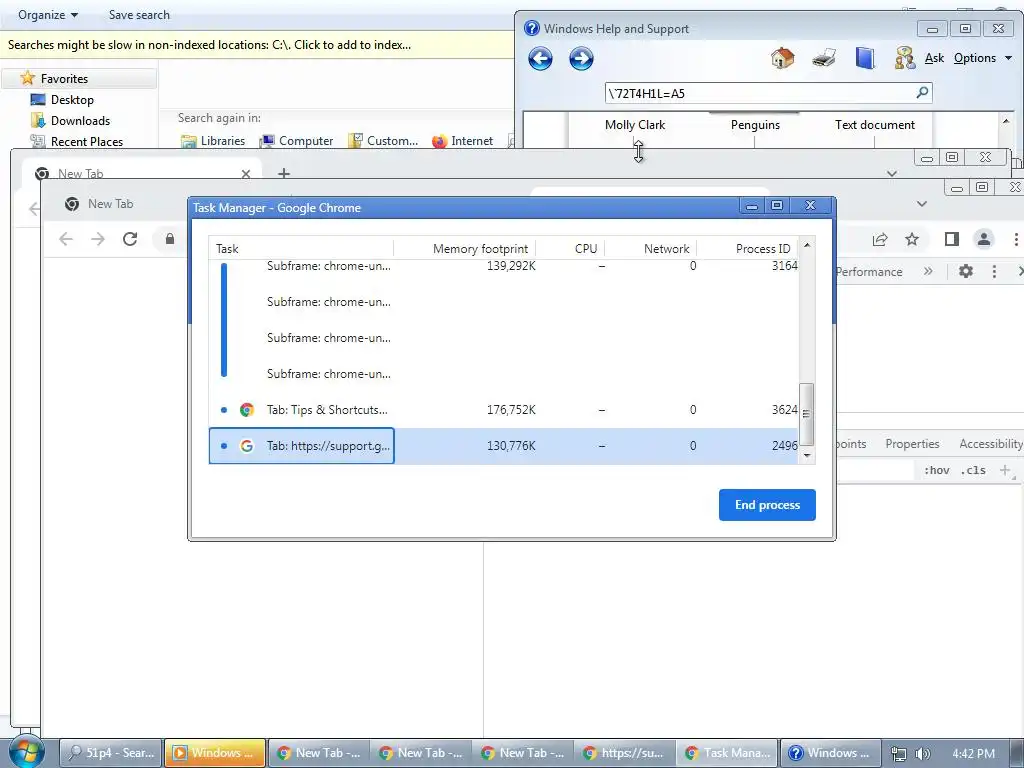Image resolution: width=1024 pixels, height=768 pixels.
Task: Switch to DevTools Performance tab
Action: pyautogui.click(x=869, y=272)
